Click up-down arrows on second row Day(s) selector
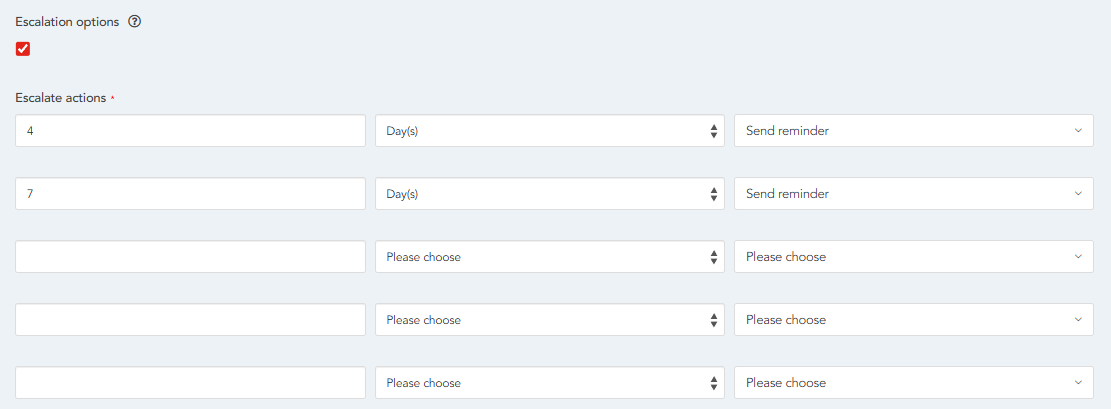This screenshot has width=1111, height=409. [713, 194]
